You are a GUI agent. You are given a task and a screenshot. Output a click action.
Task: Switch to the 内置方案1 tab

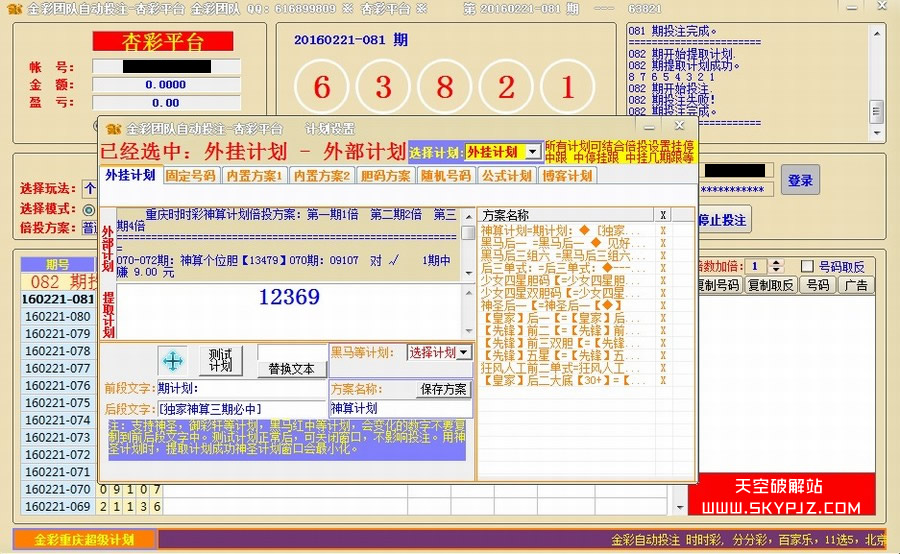254,176
